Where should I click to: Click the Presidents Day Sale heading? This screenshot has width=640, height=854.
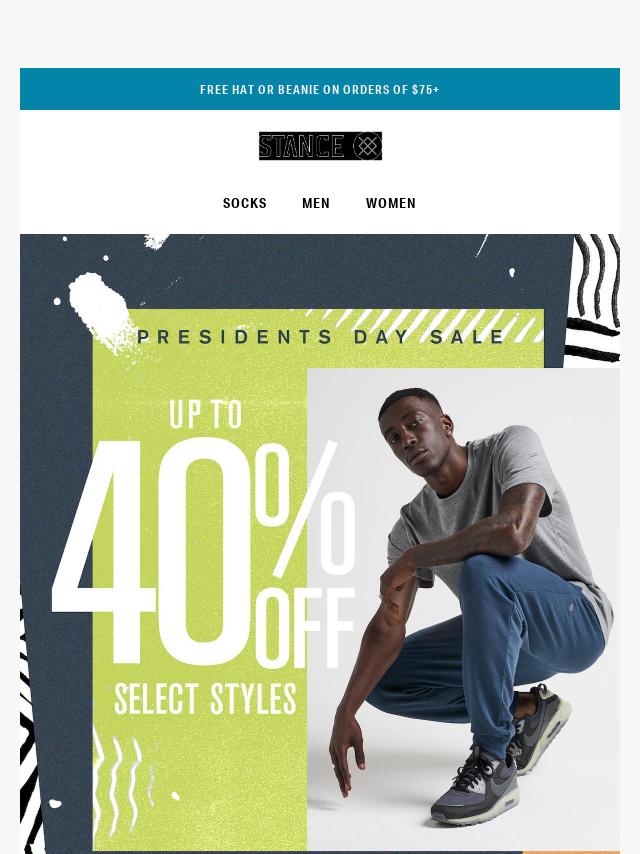pyautogui.click(x=321, y=337)
